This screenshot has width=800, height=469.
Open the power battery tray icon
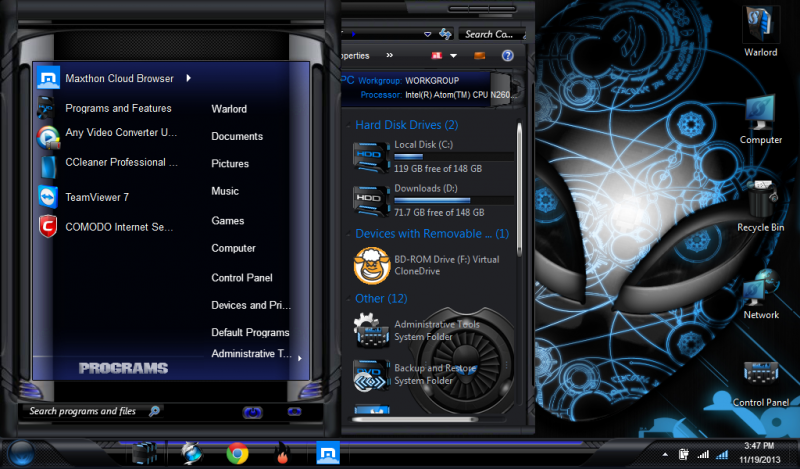tap(684, 454)
